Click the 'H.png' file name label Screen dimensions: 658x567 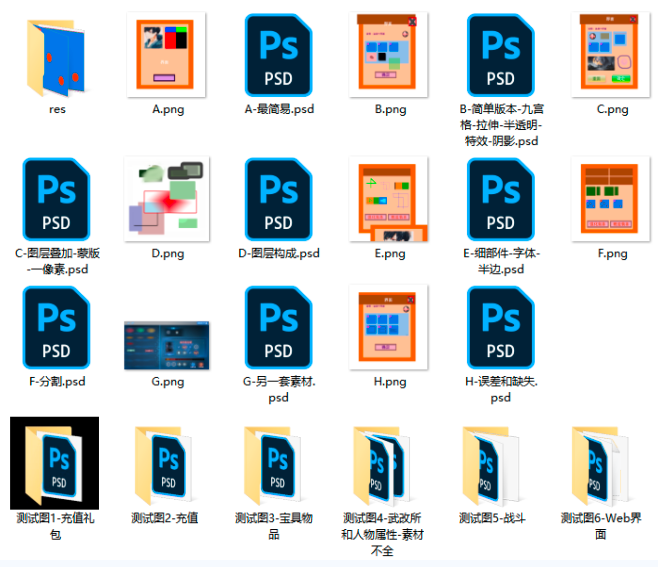tap(390, 382)
